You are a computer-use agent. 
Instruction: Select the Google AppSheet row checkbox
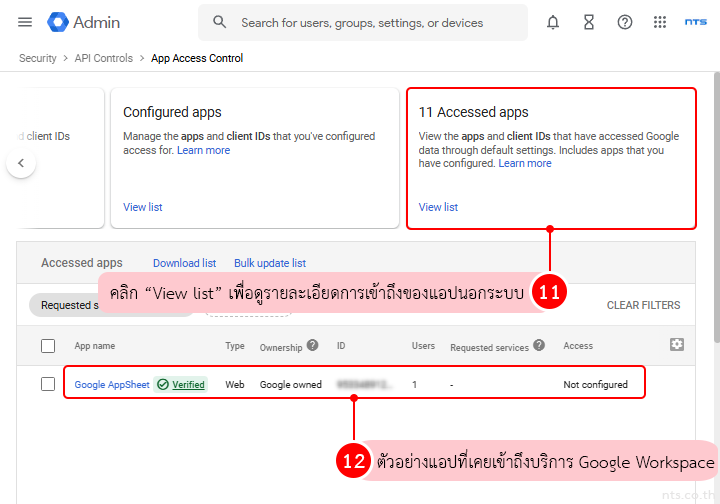click(x=48, y=384)
